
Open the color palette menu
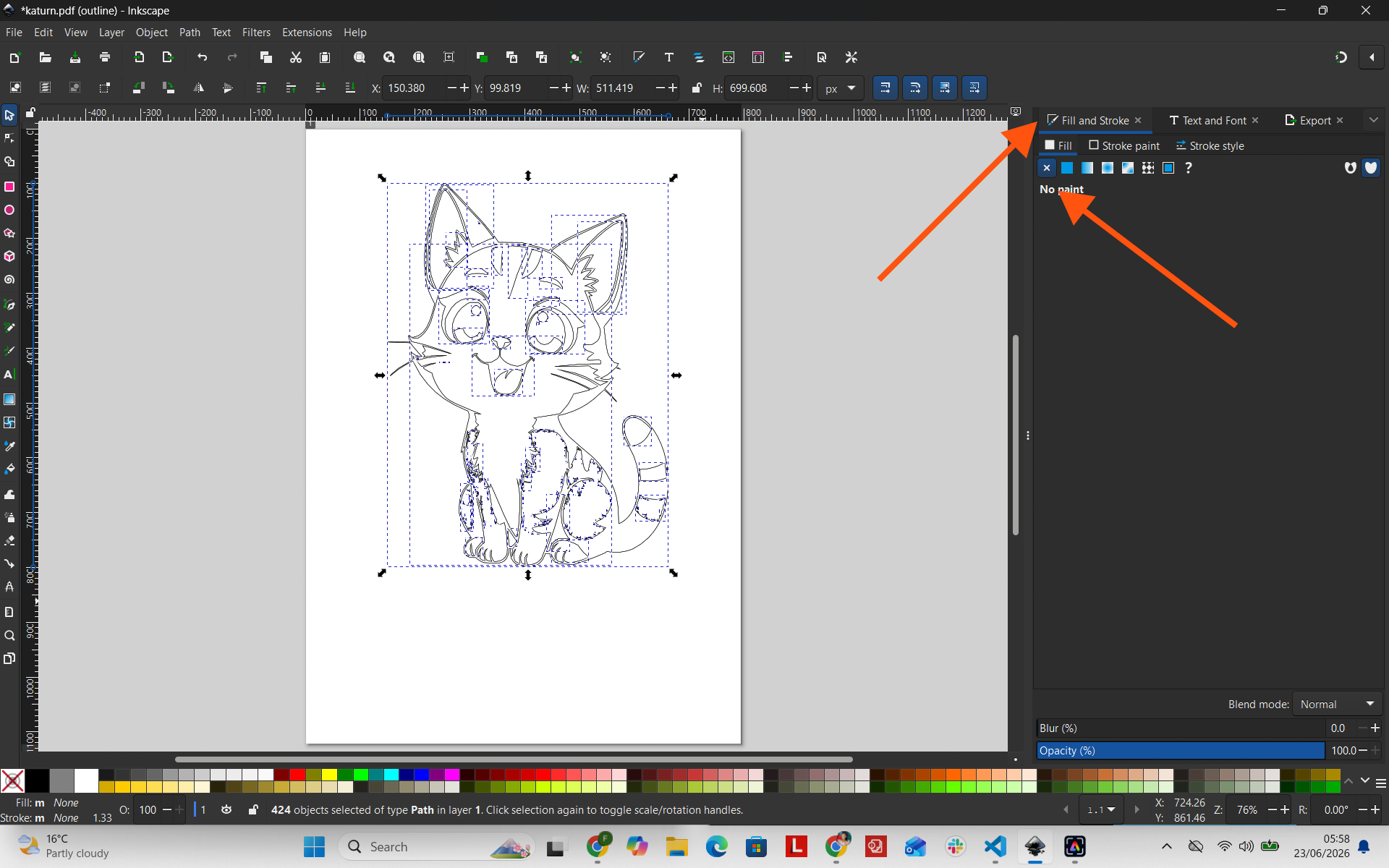(x=1381, y=783)
